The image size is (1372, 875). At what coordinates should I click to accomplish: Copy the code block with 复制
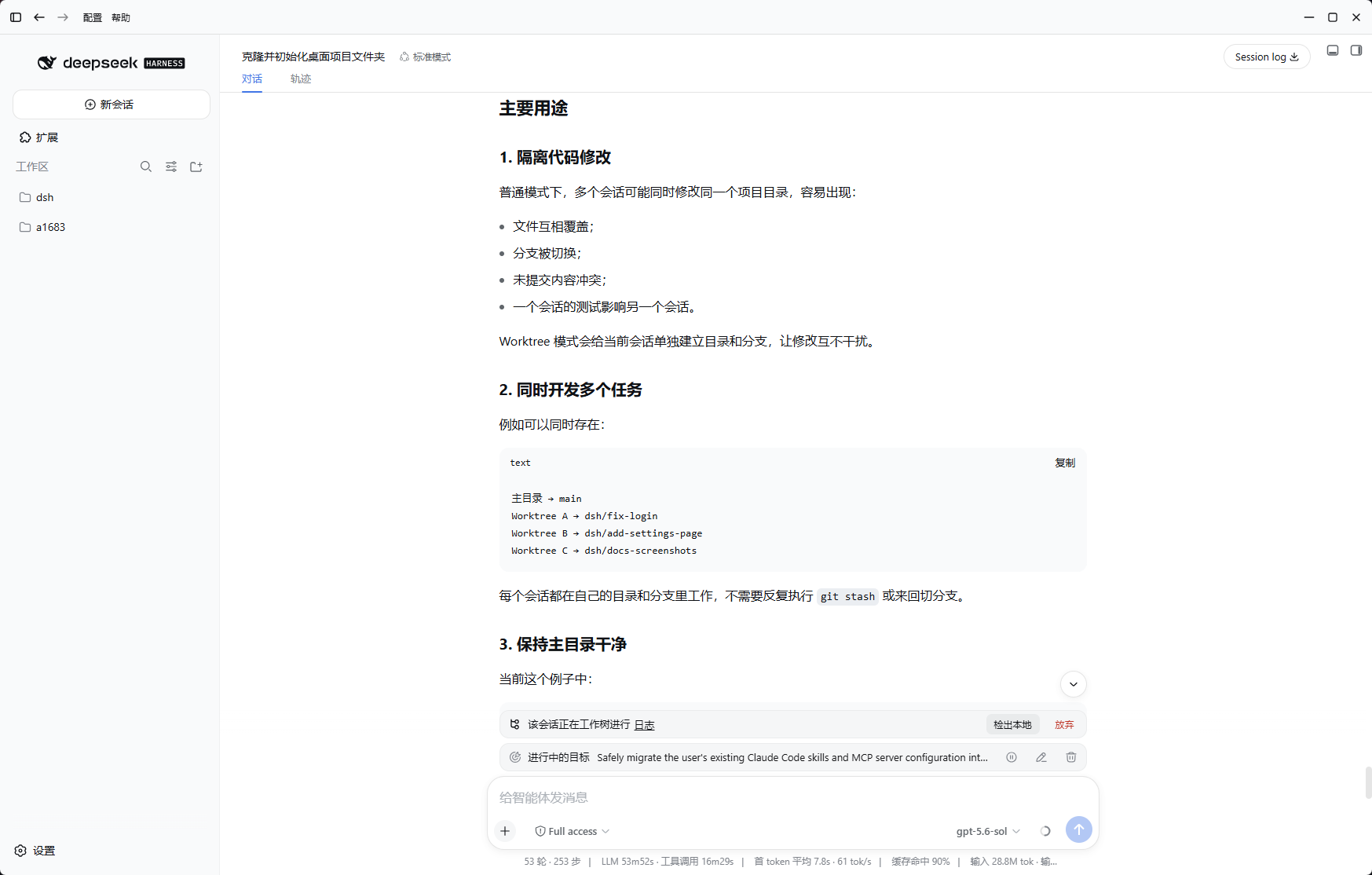(x=1065, y=463)
